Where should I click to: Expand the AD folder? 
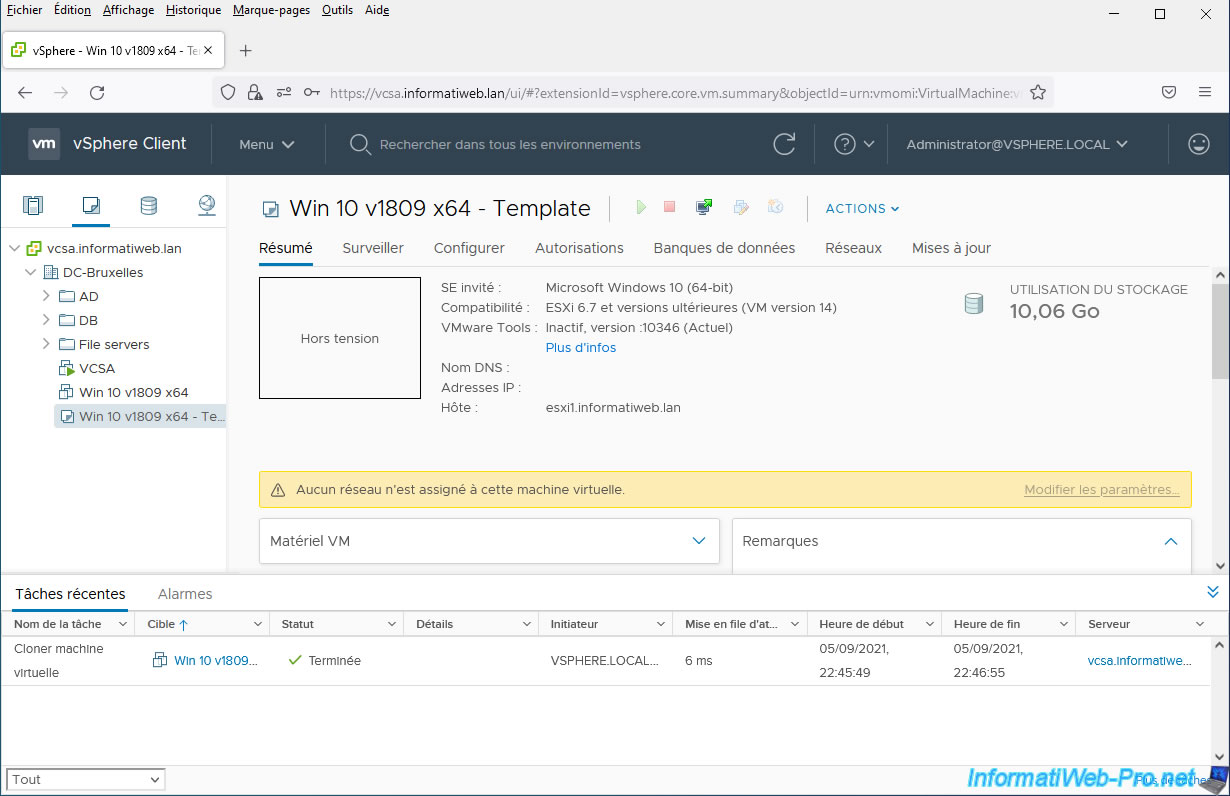pos(46,296)
